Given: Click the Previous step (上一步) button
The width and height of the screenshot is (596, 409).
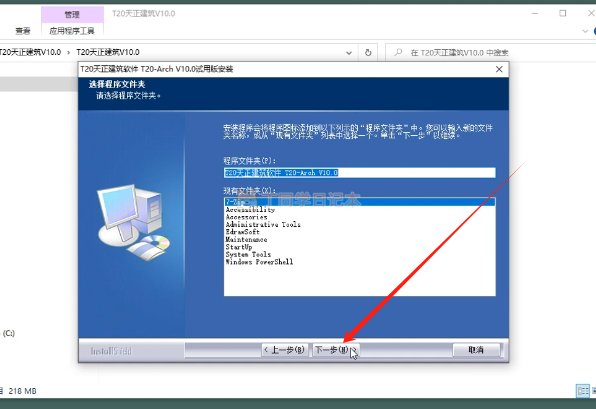Looking at the screenshot, I should pyautogui.click(x=285, y=350).
